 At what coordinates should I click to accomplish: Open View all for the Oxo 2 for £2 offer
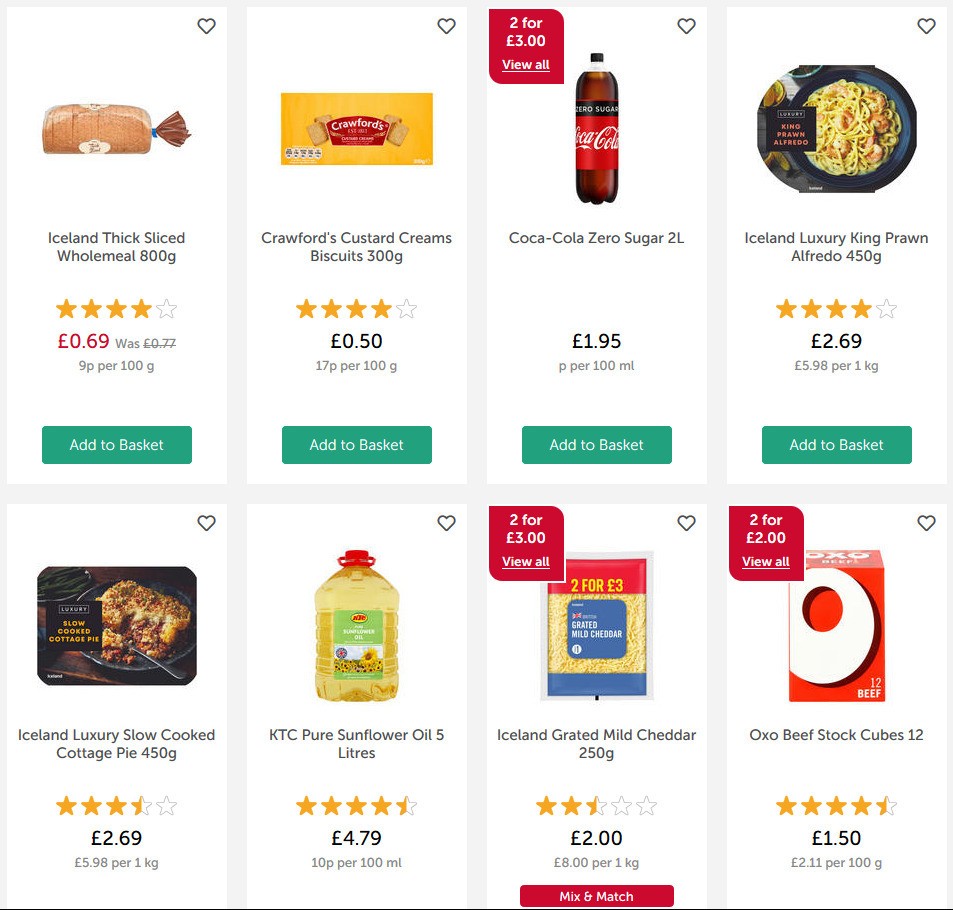pos(765,562)
